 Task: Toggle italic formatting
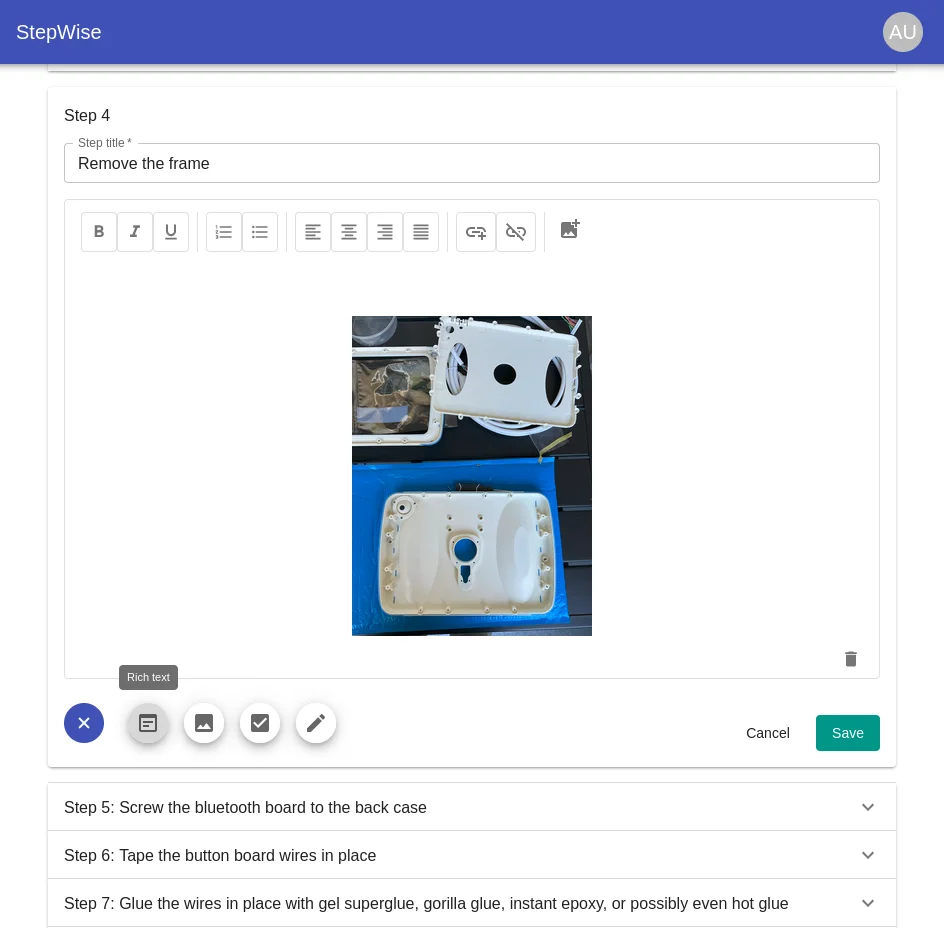[135, 232]
